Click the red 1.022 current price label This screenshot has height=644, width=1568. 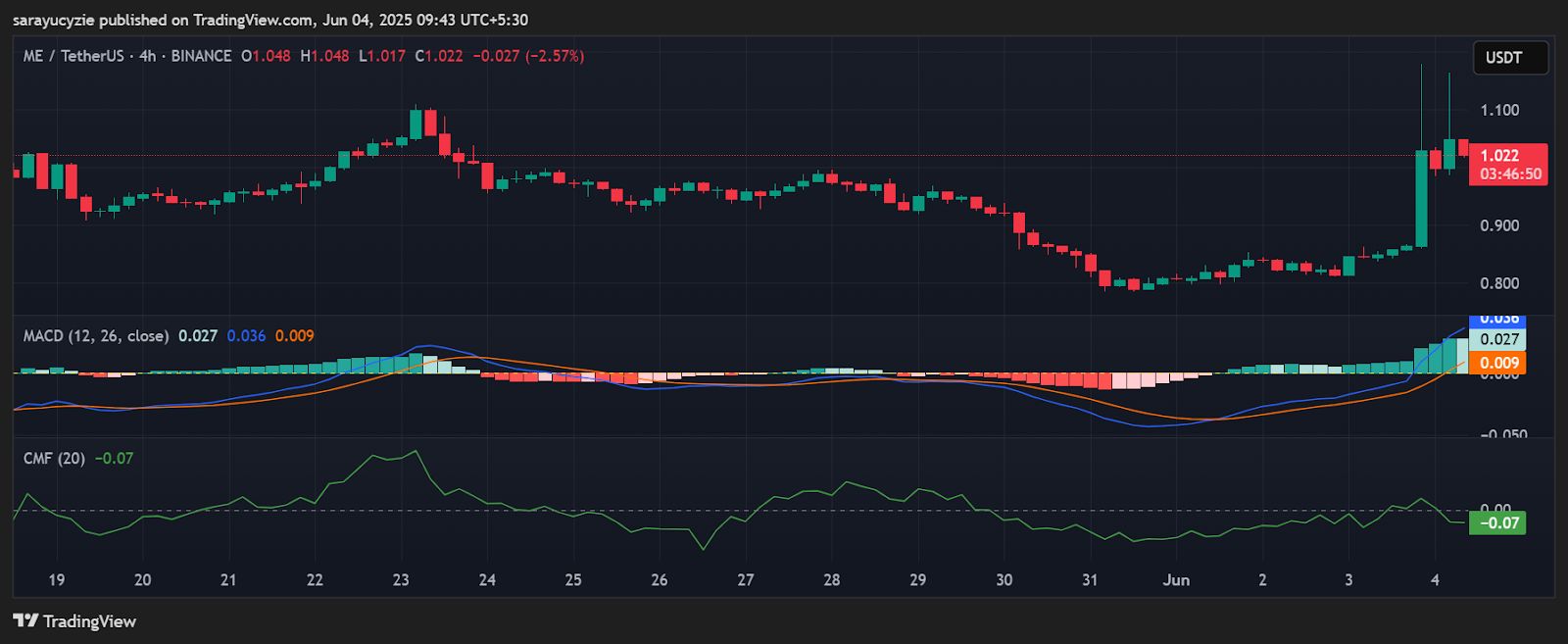[1499, 156]
